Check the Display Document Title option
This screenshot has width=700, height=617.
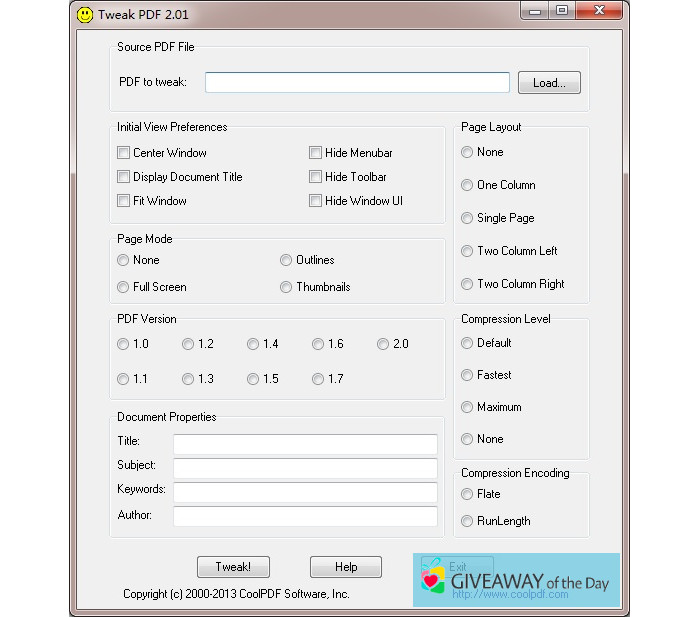coord(124,177)
